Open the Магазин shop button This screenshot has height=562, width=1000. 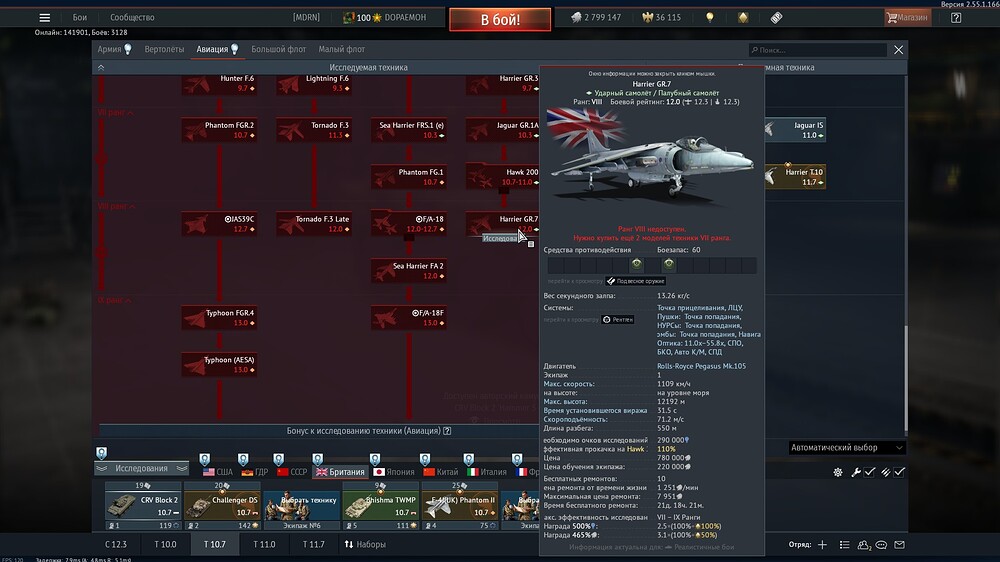(907, 18)
